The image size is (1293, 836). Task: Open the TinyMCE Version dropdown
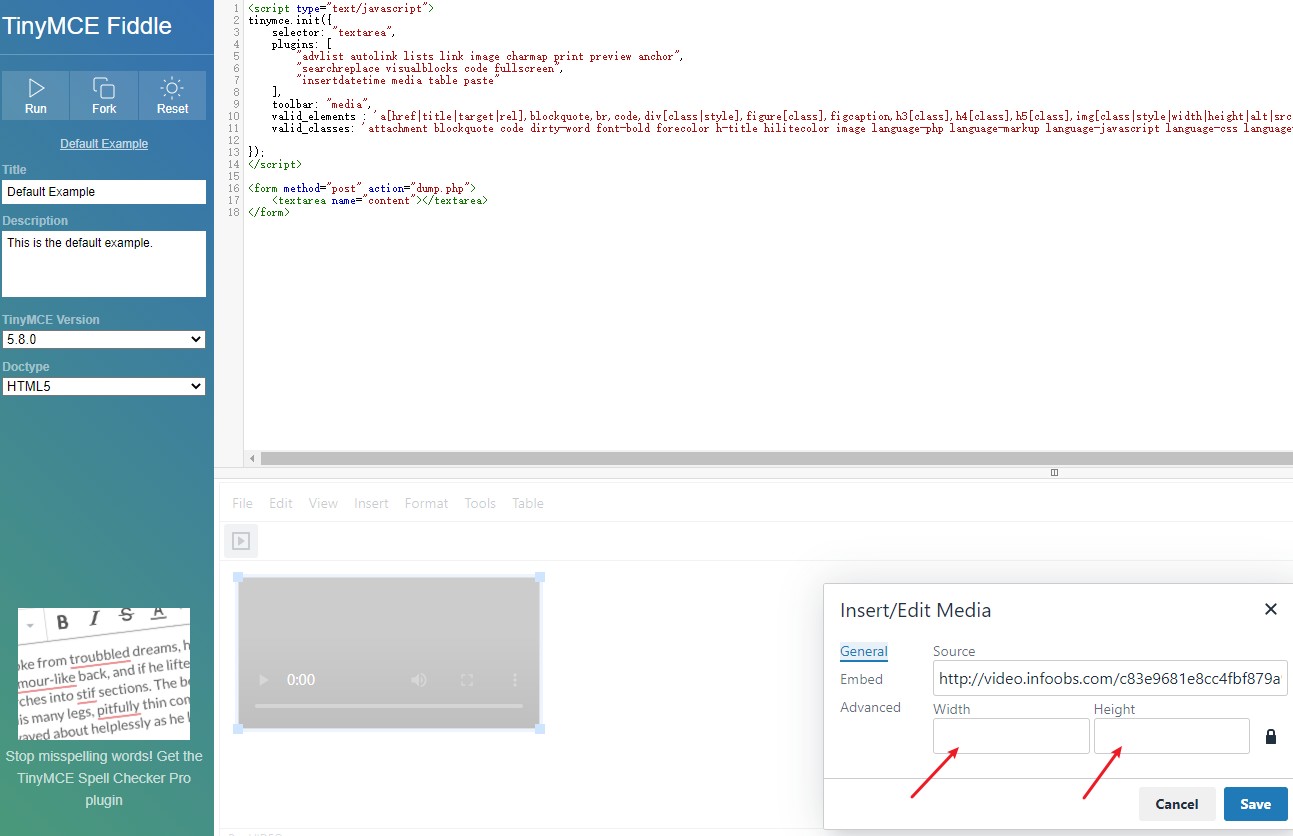pyautogui.click(x=104, y=339)
